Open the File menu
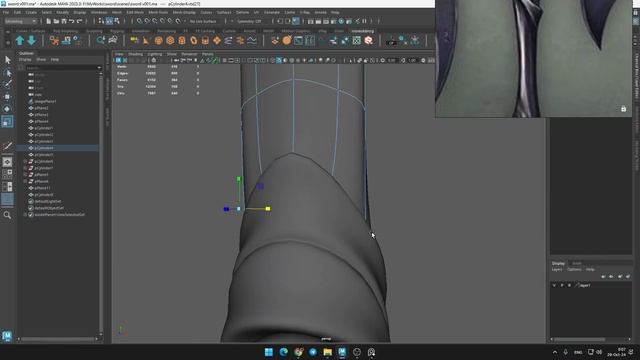Screen dimensions: 640x360 pyautogui.click(x=6, y=12)
